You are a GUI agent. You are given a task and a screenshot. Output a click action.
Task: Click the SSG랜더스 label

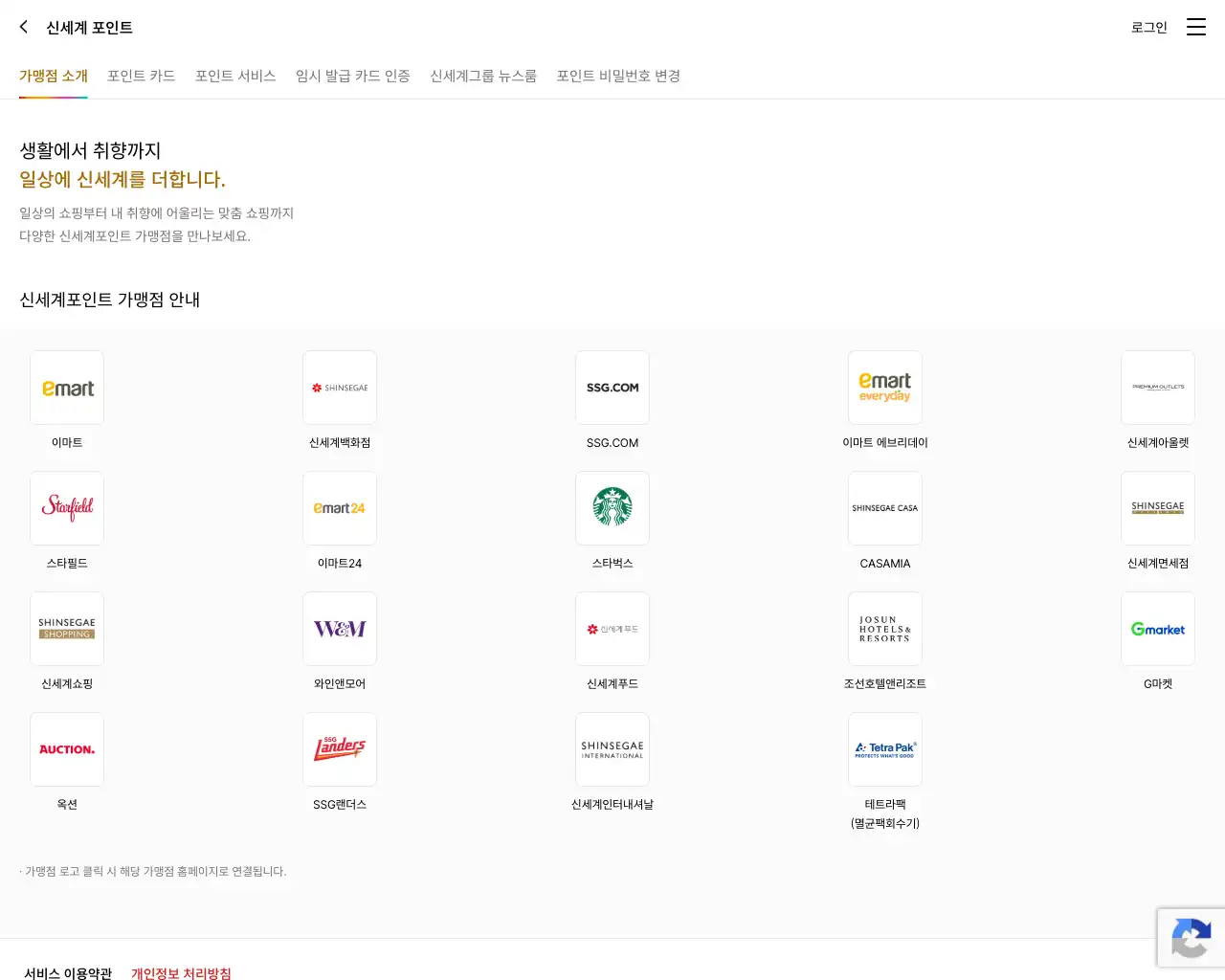pos(340,805)
